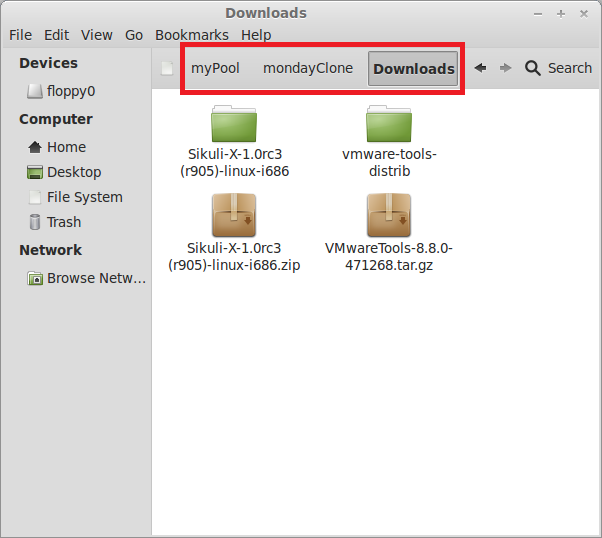The image size is (602, 538).
Task: Go back with the left arrow
Action: (480, 68)
